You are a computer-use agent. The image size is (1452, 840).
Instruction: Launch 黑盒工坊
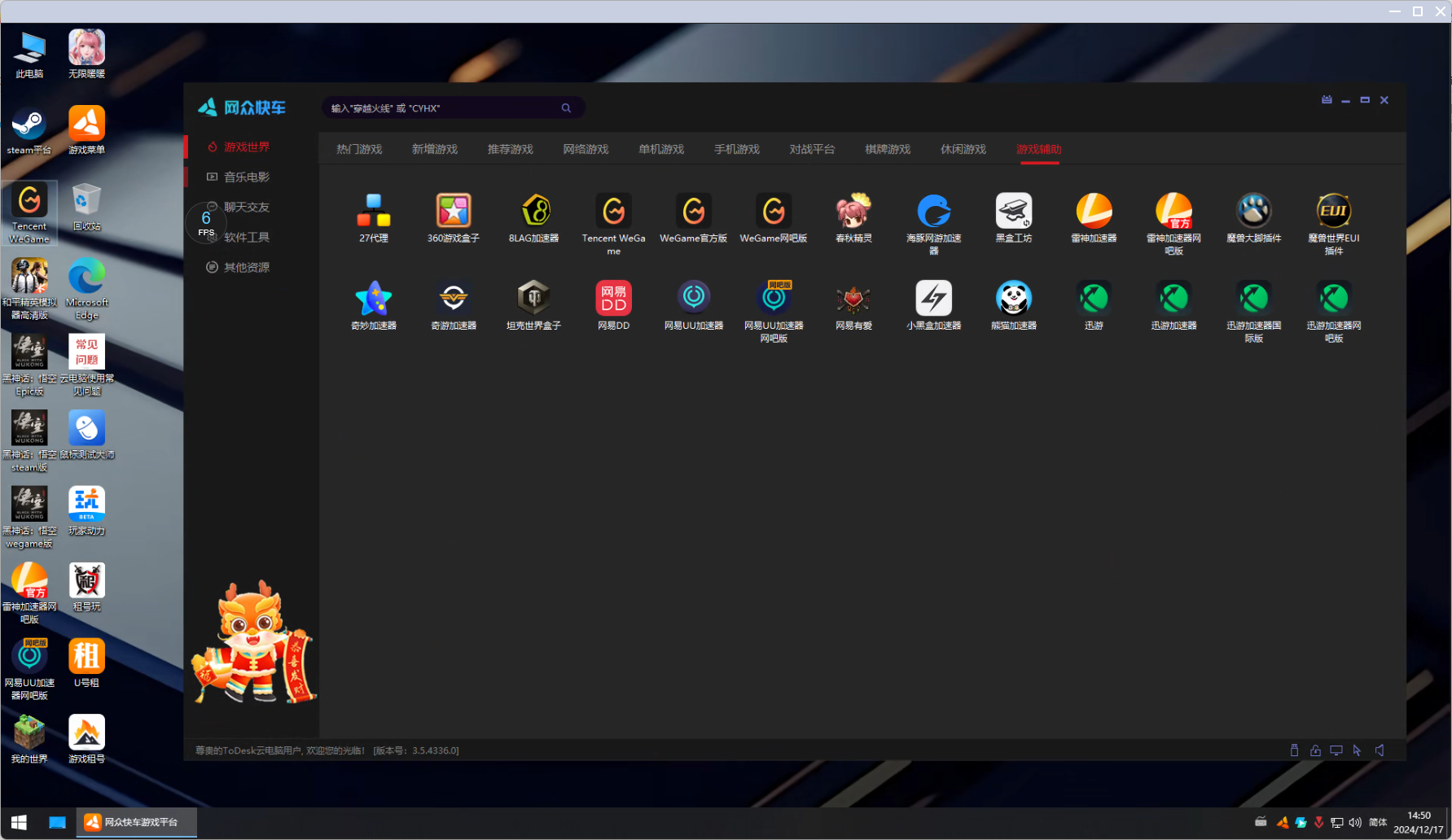[x=1013, y=218]
